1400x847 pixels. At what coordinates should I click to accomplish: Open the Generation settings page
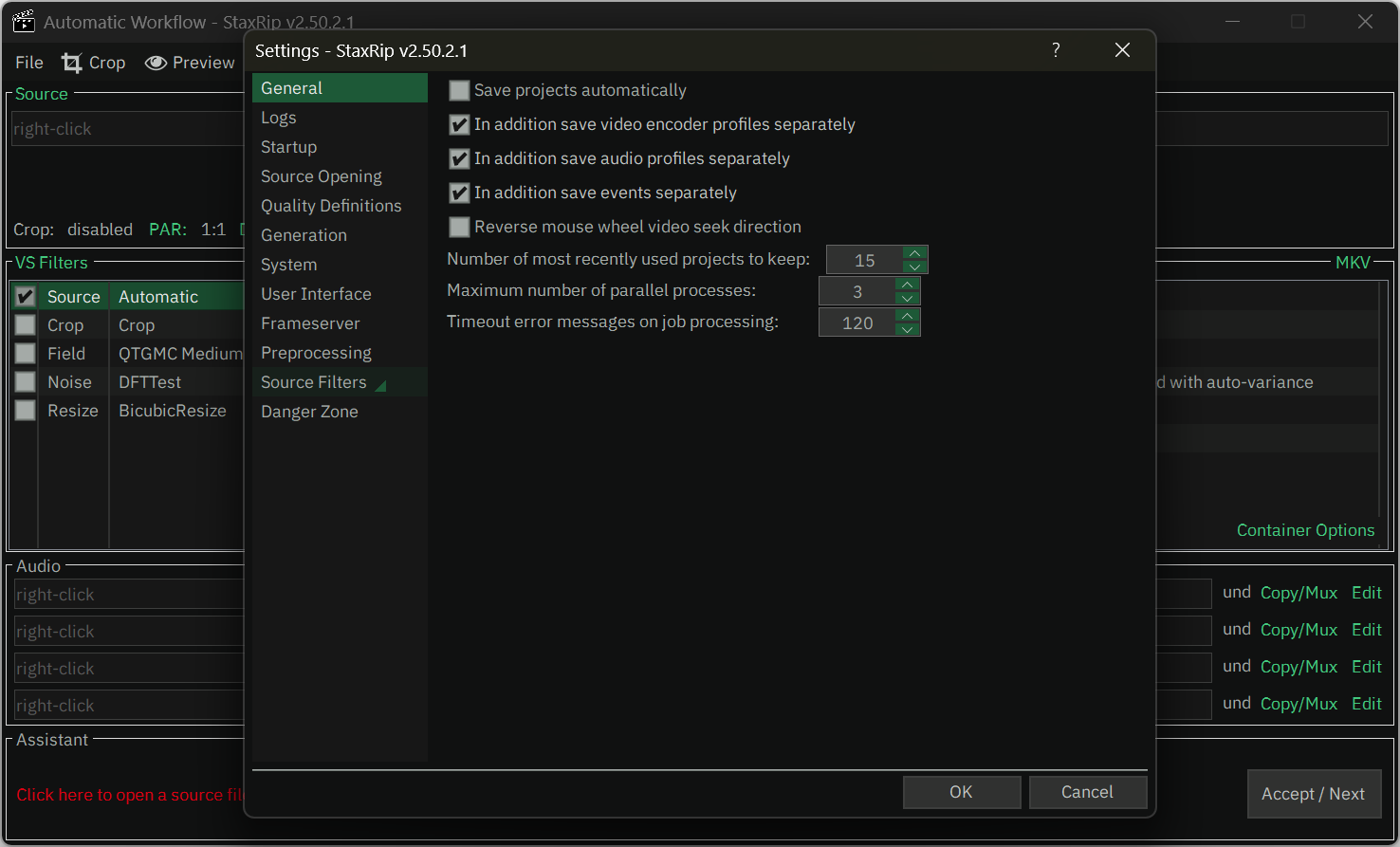(340, 235)
